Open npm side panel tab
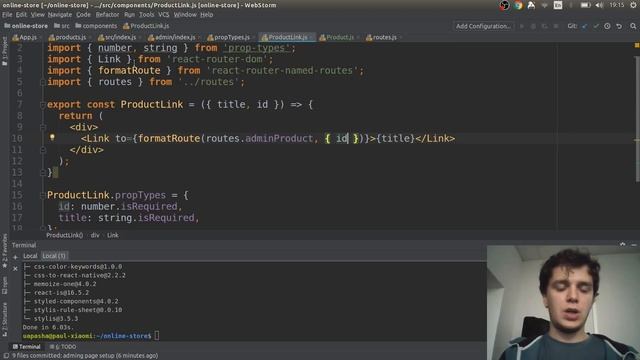The width and height of the screenshot is (640, 360). pos(4,285)
